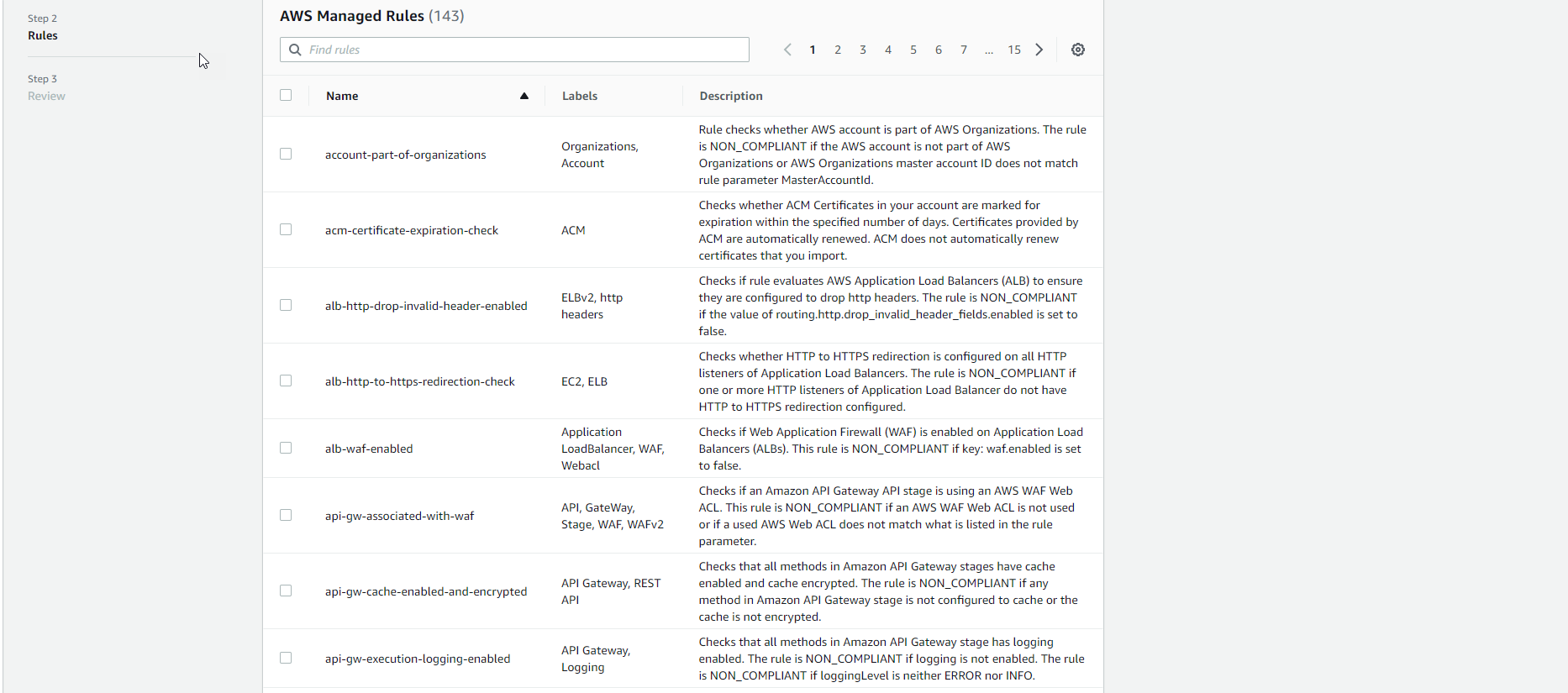Click the alb-waf-enabled rule name

pos(369,449)
